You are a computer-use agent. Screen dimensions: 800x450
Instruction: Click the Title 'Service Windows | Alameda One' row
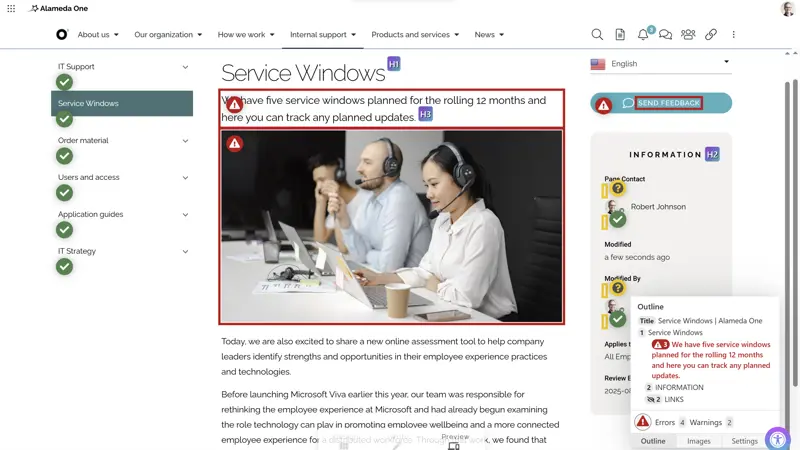click(x=701, y=321)
